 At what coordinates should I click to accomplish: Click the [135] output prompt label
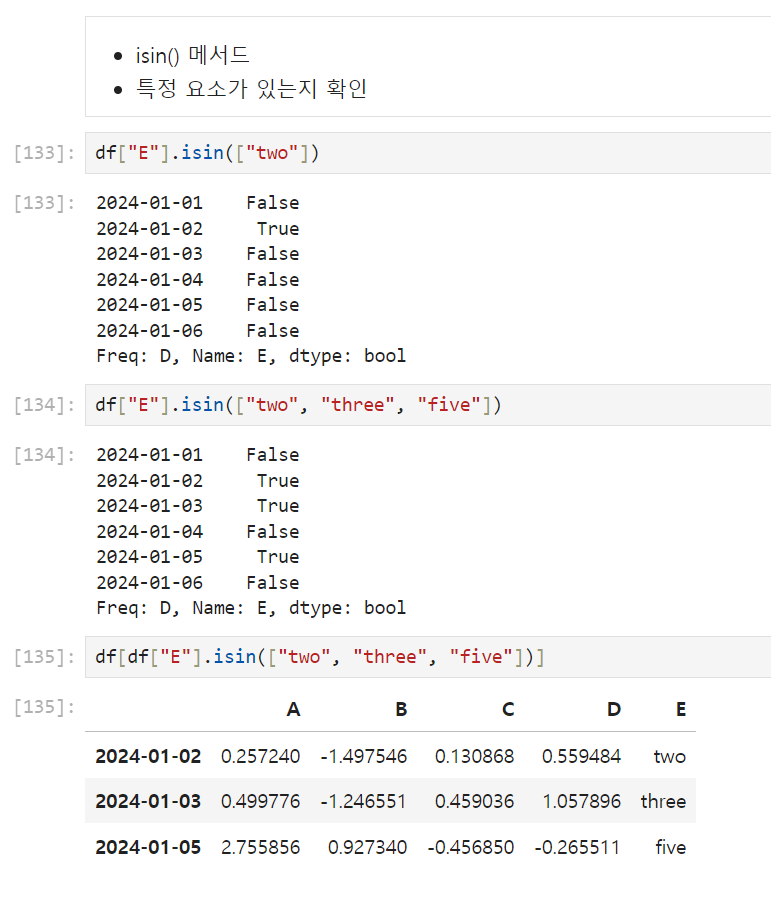pos(44,707)
